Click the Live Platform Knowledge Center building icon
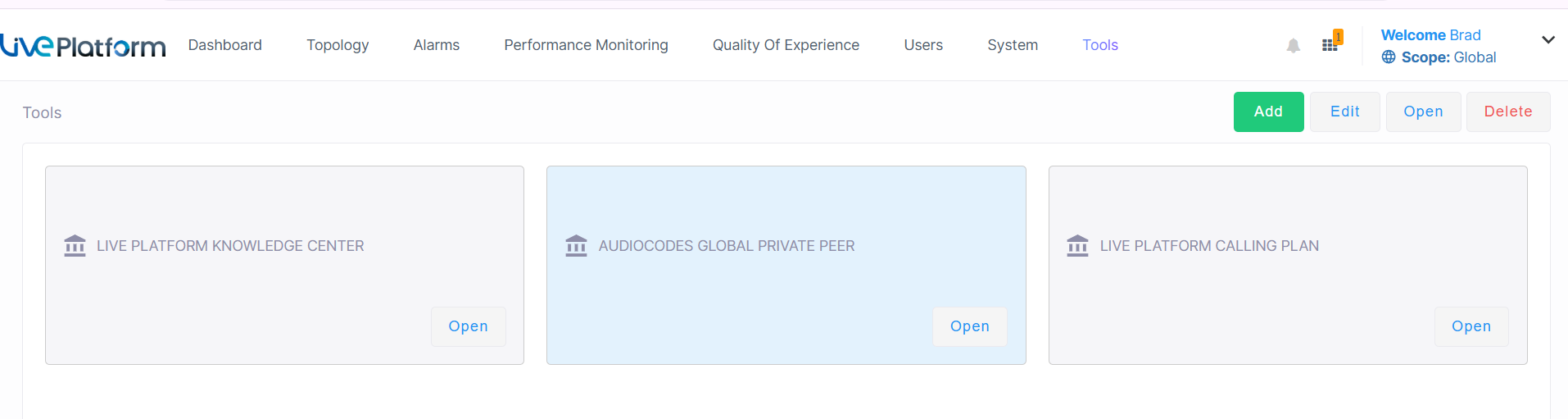This screenshot has width=1568, height=419. (x=75, y=246)
